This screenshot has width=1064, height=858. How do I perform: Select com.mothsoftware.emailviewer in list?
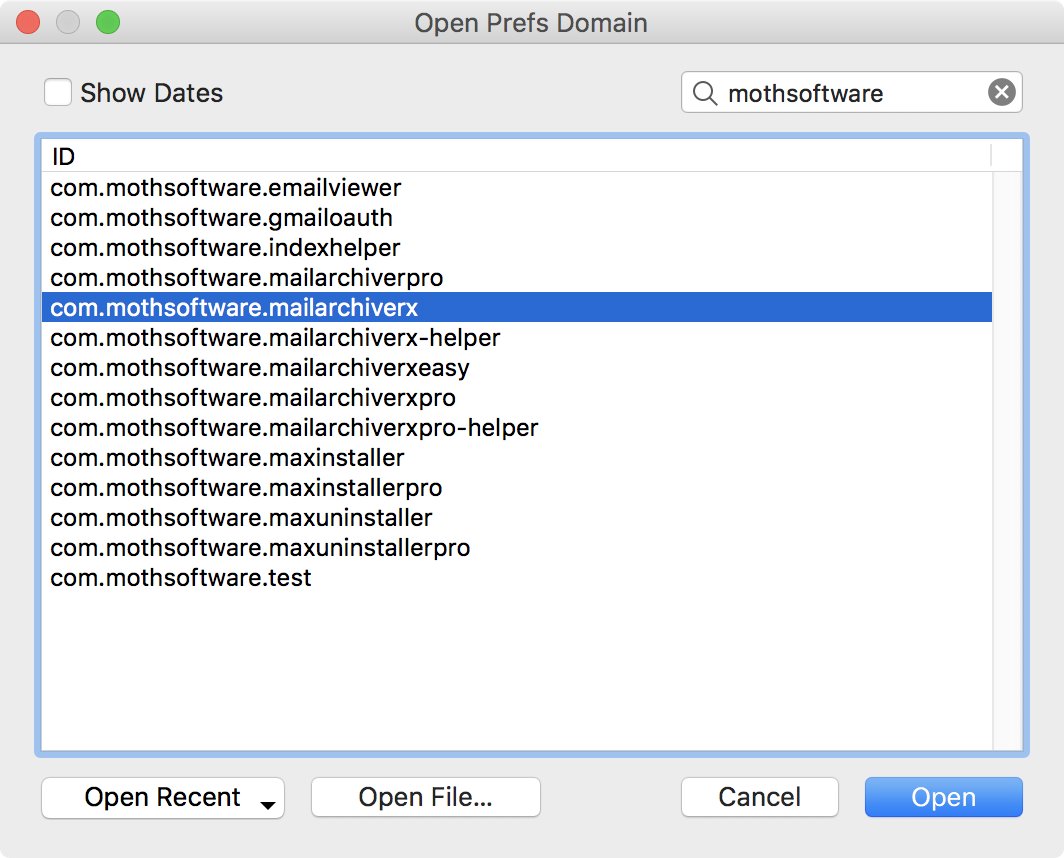tap(517, 188)
